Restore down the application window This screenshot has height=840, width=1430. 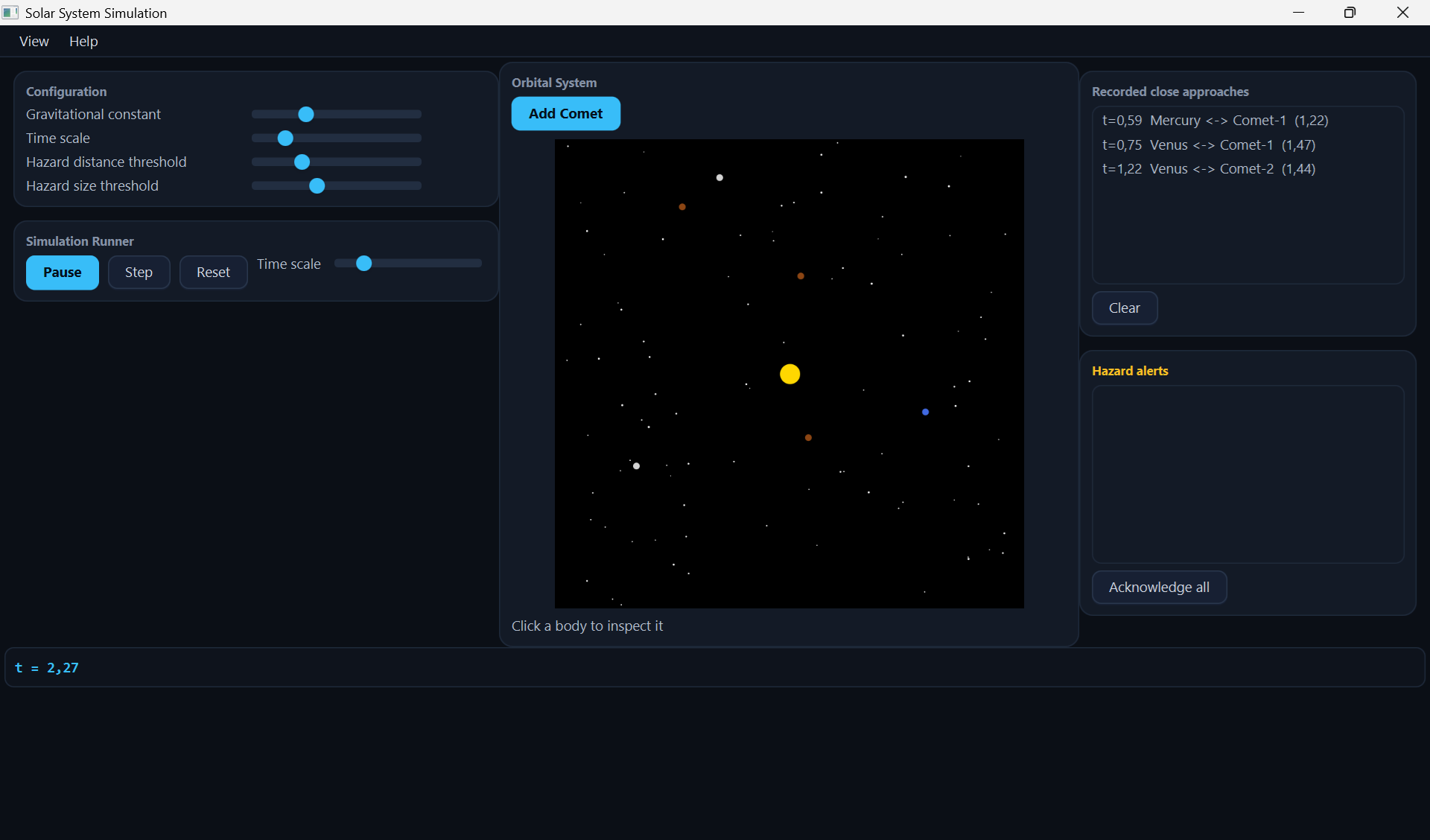(1350, 13)
